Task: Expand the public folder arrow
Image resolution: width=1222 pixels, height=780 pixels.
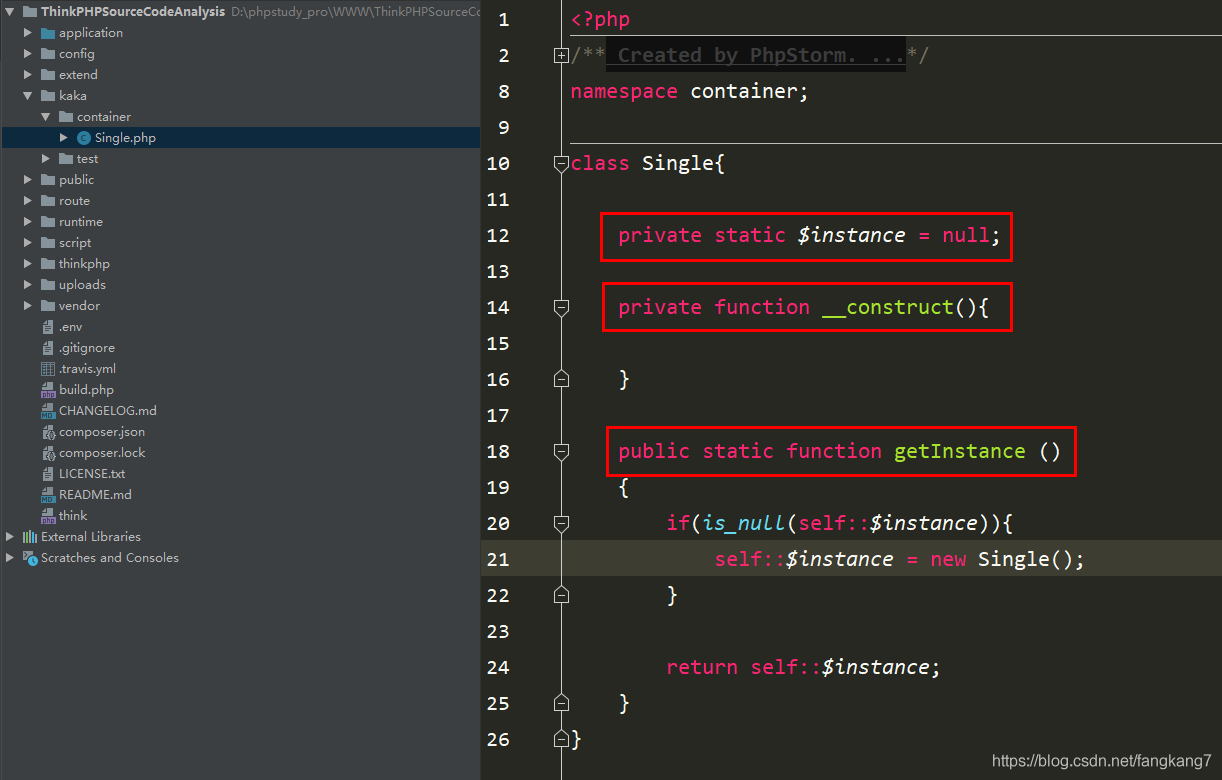Action: point(28,180)
